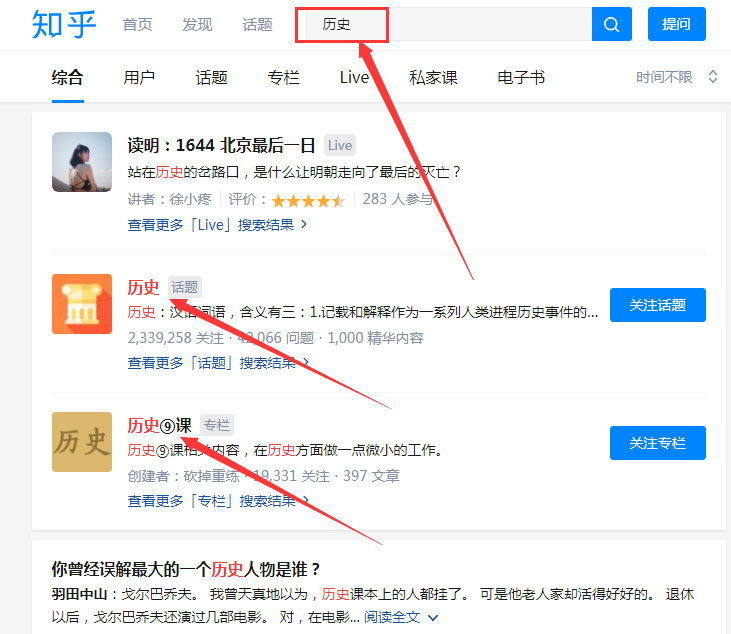Open the 时间不限 time filter dropdown
Viewport: 731px width, 634px height.
[x=676, y=77]
